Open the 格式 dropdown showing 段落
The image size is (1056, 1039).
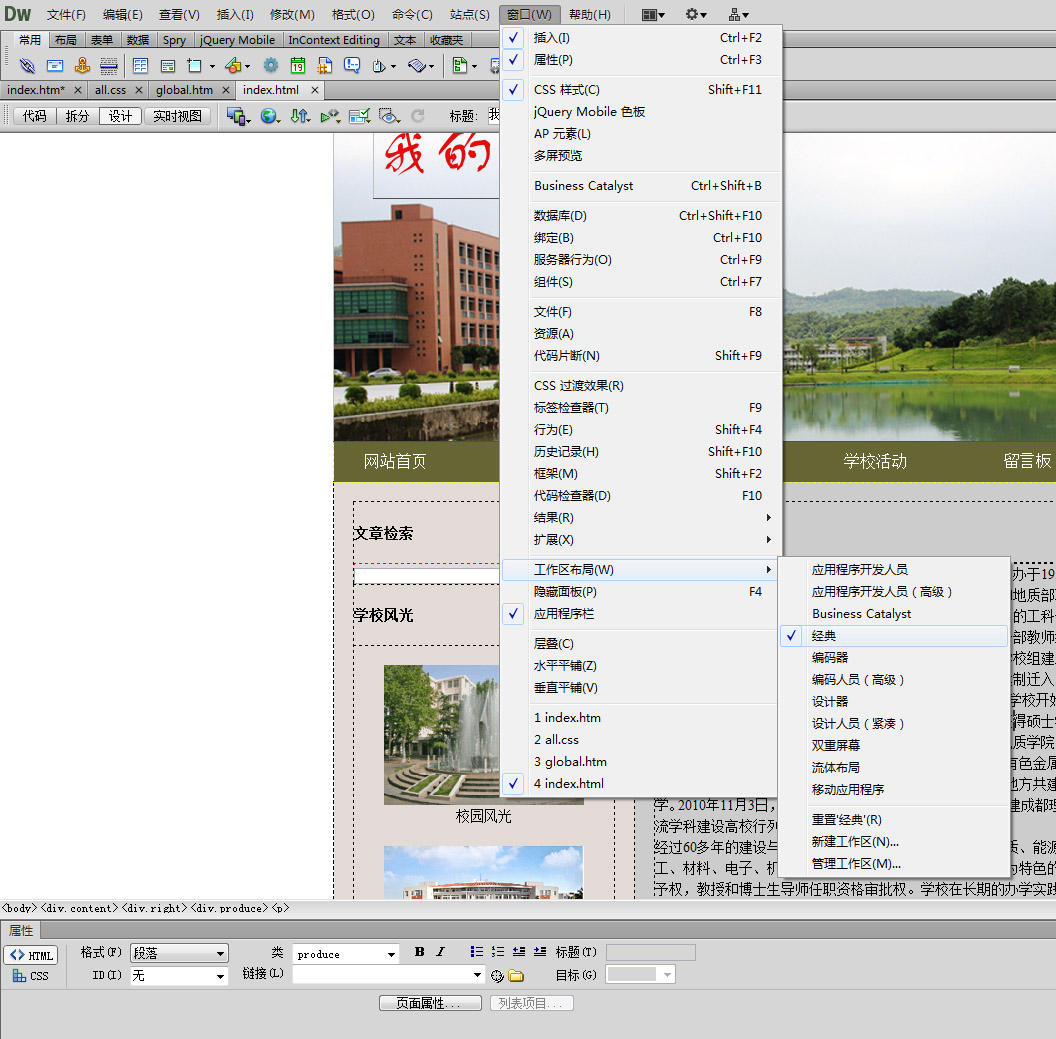[180, 954]
